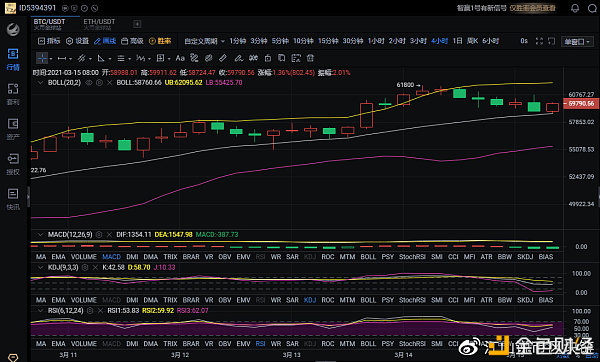
Task: Click the user avatar next to ID5394391
Action: [x=10, y=8]
